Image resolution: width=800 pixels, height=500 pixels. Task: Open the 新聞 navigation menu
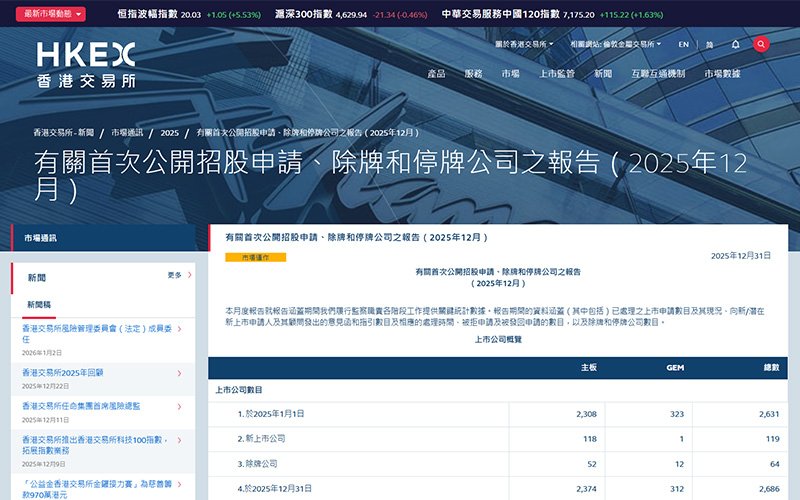[603, 73]
